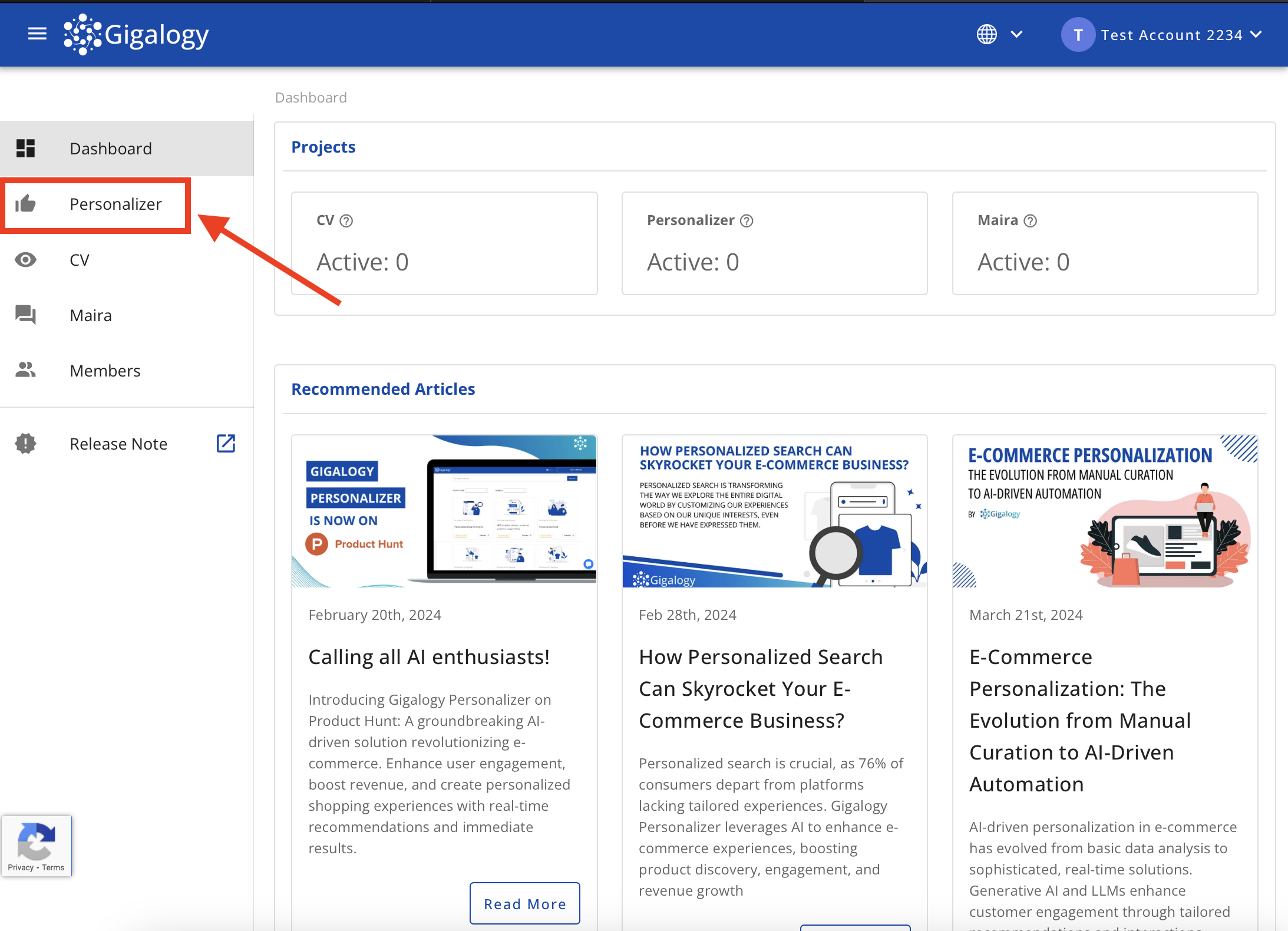Click help icon beside Personalizer card title

(x=747, y=221)
